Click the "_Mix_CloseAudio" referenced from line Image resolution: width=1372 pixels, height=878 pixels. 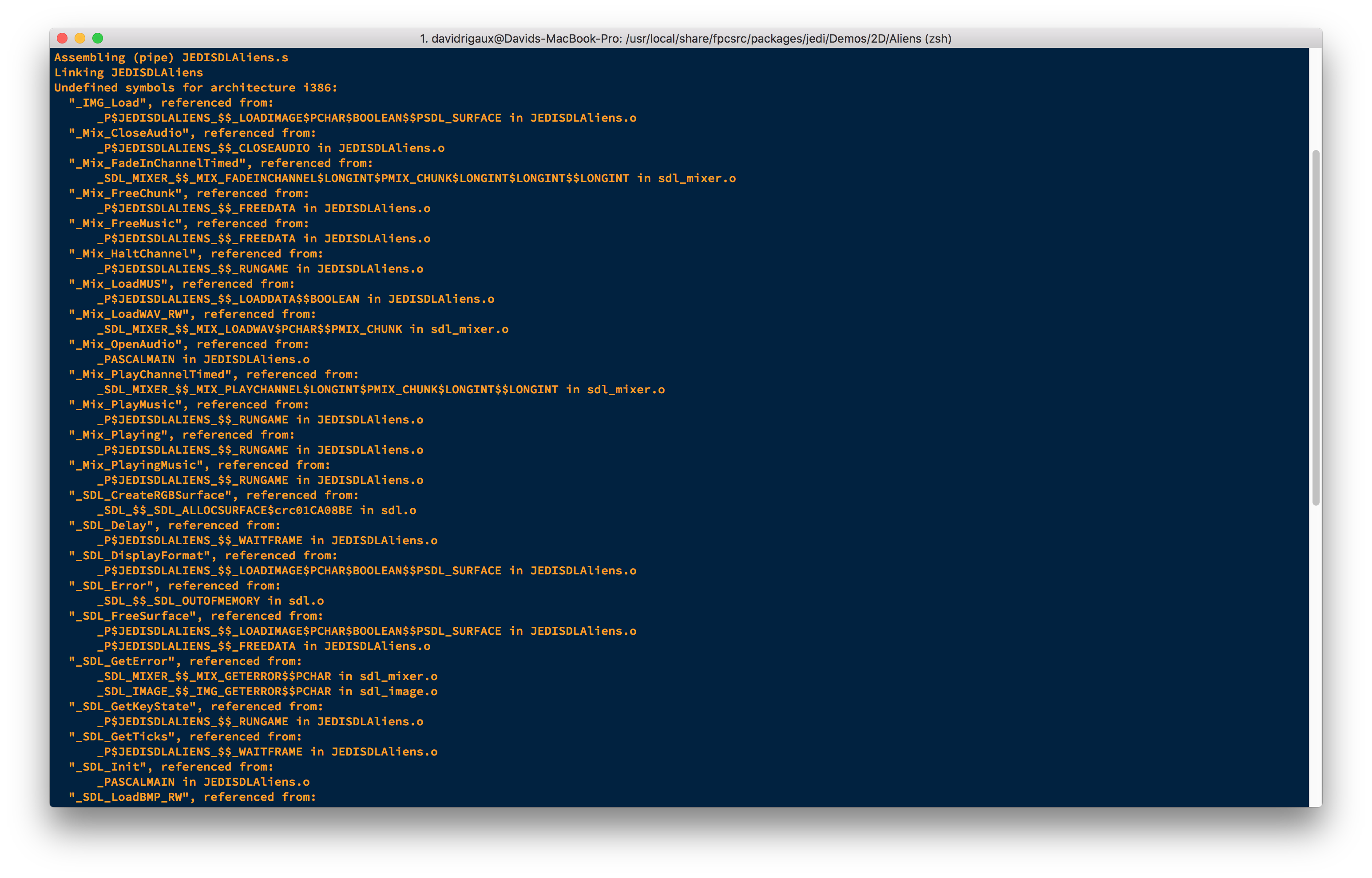click(x=192, y=133)
